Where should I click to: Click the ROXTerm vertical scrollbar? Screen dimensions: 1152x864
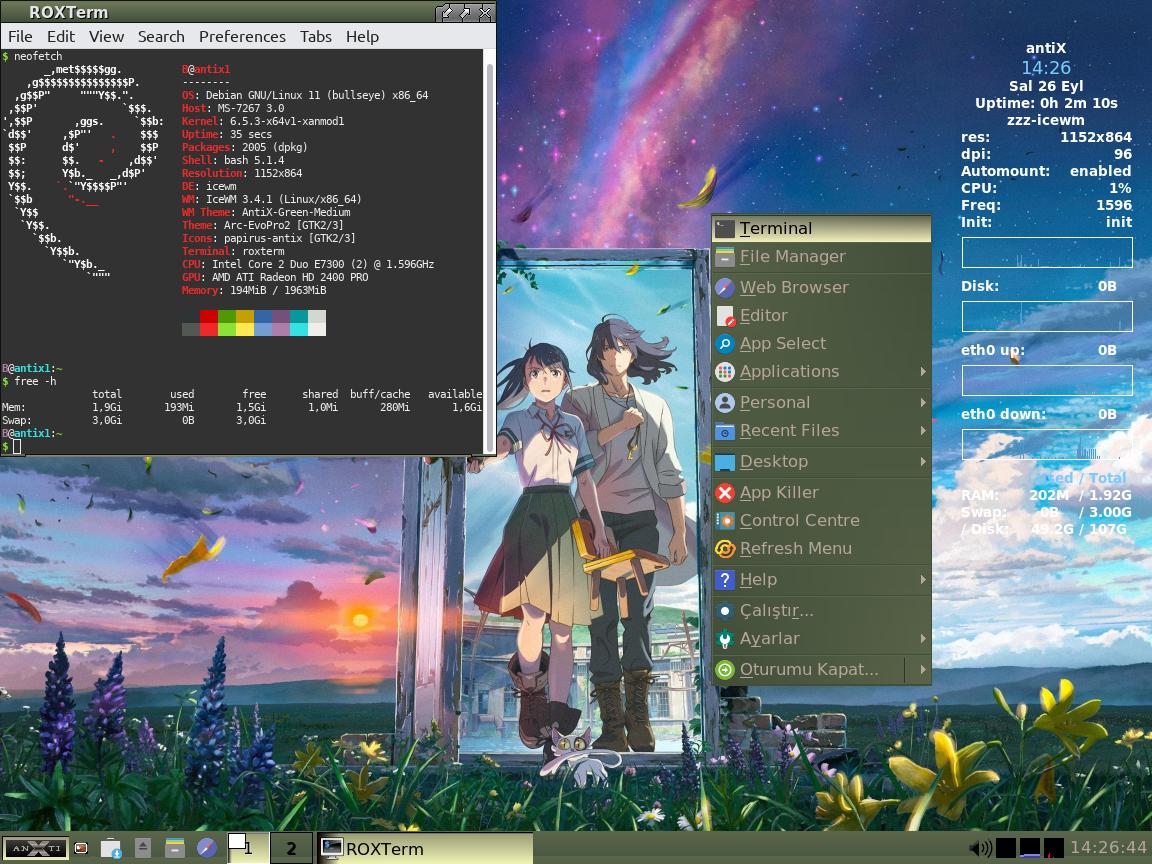click(x=490, y=250)
